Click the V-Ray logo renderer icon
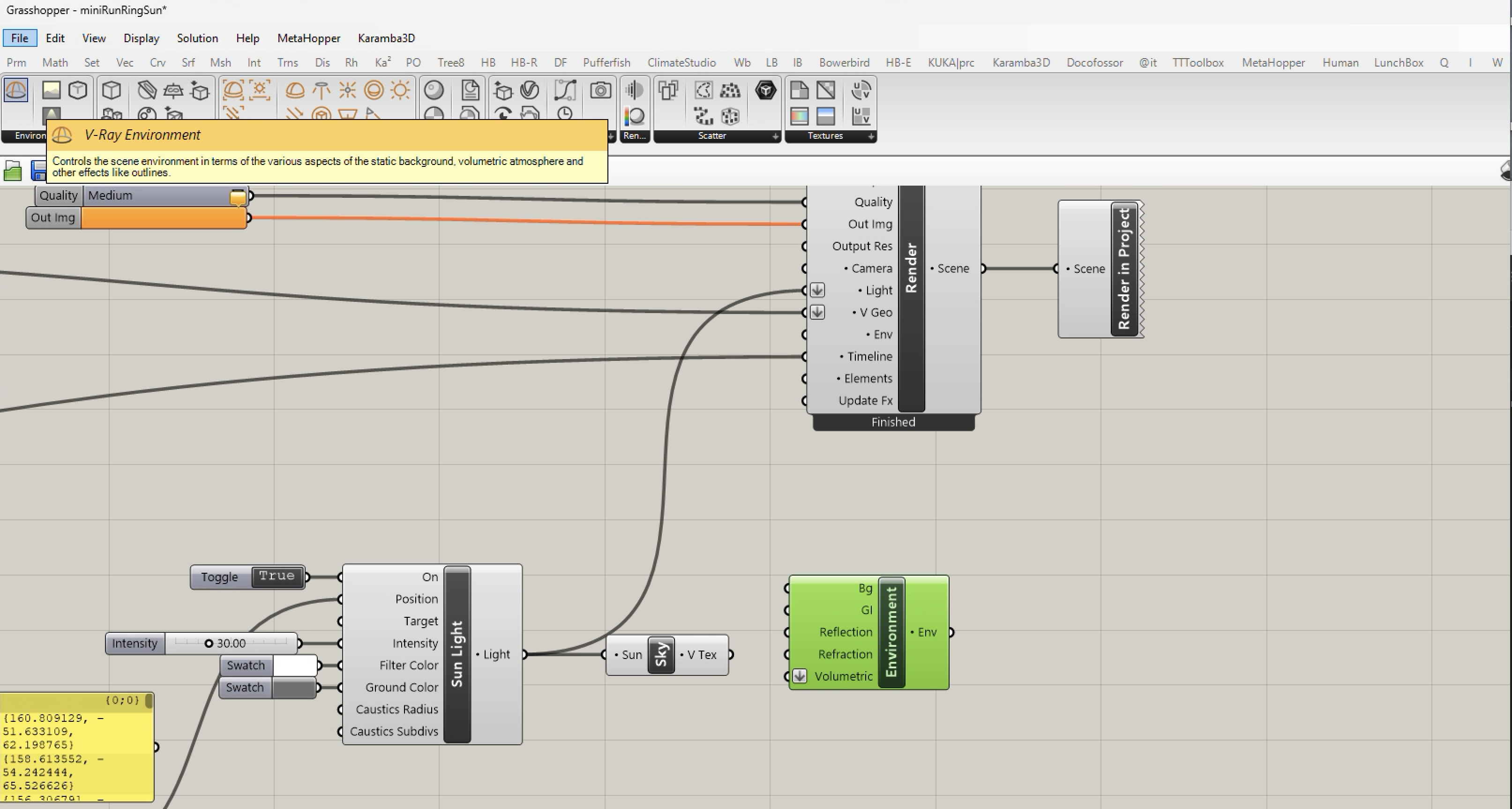1512x809 pixels. 530,90
